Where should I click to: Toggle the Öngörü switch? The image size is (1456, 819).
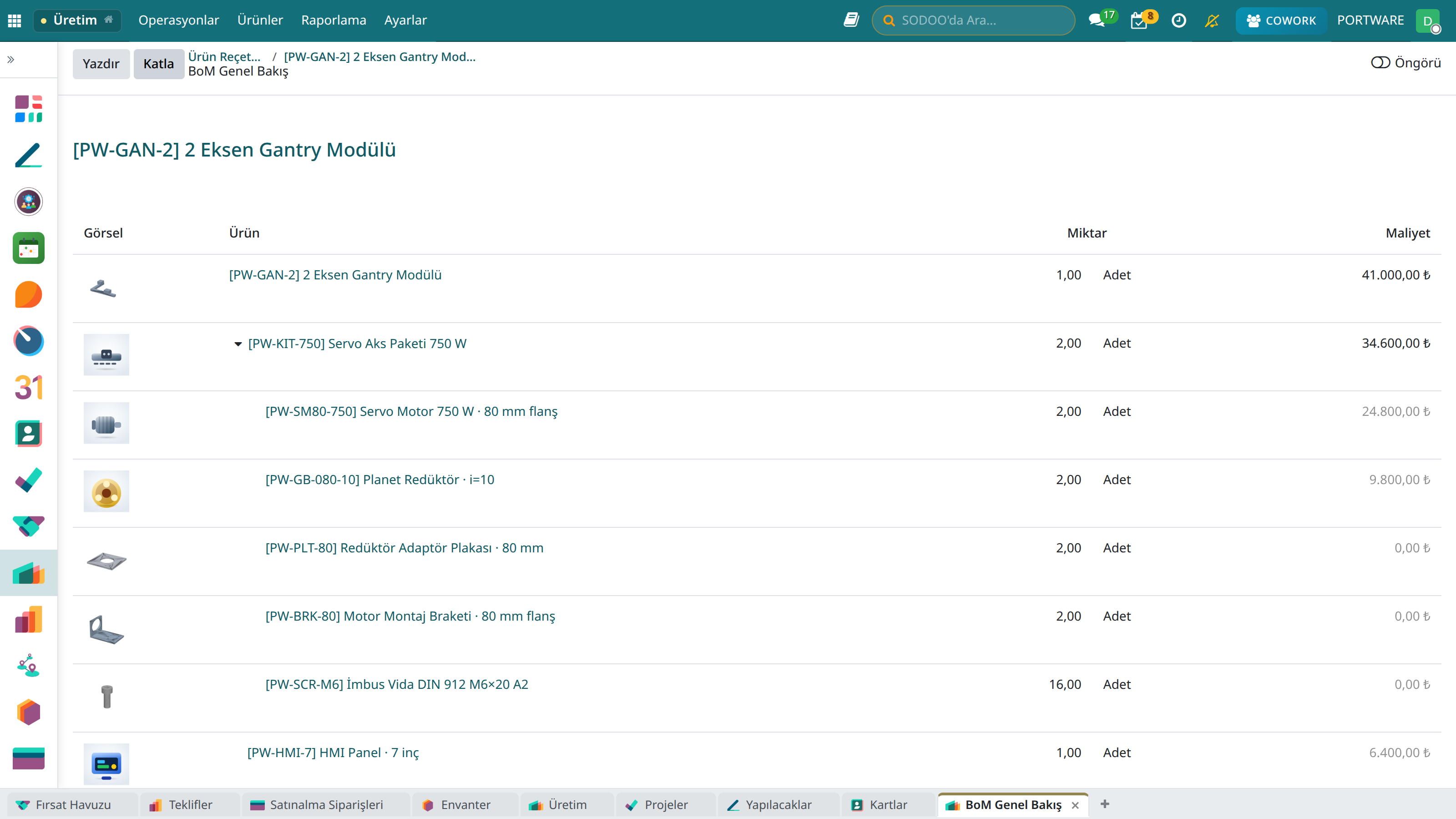(x=1380, y=63)
